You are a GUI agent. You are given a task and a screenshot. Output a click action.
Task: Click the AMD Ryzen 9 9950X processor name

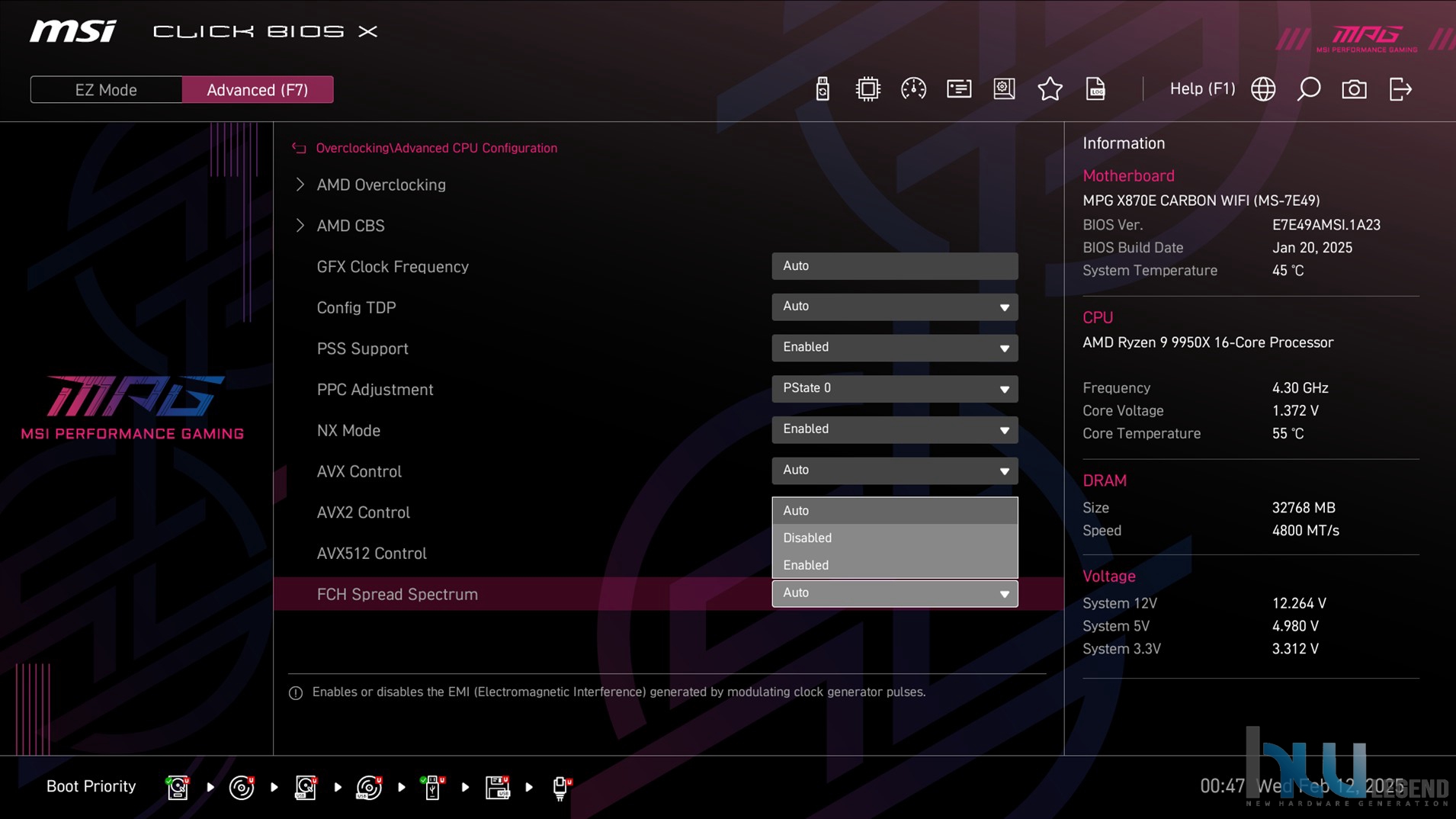pos(1208,342)
